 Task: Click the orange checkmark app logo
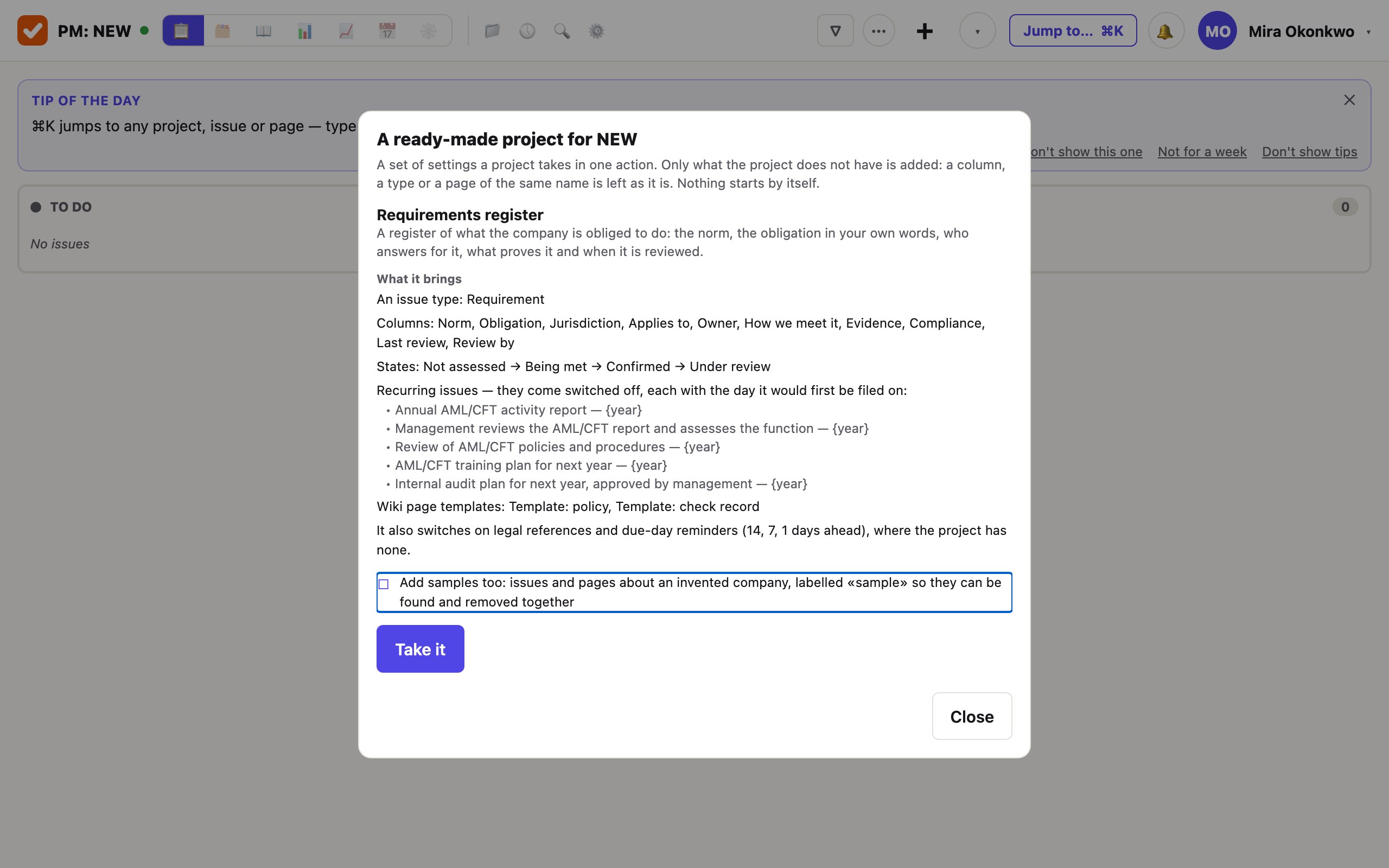32,31
